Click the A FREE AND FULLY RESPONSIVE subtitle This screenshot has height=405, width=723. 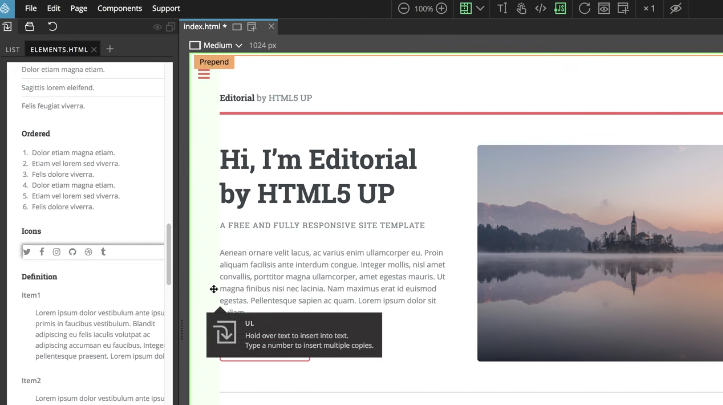click(x=322, y=225)
